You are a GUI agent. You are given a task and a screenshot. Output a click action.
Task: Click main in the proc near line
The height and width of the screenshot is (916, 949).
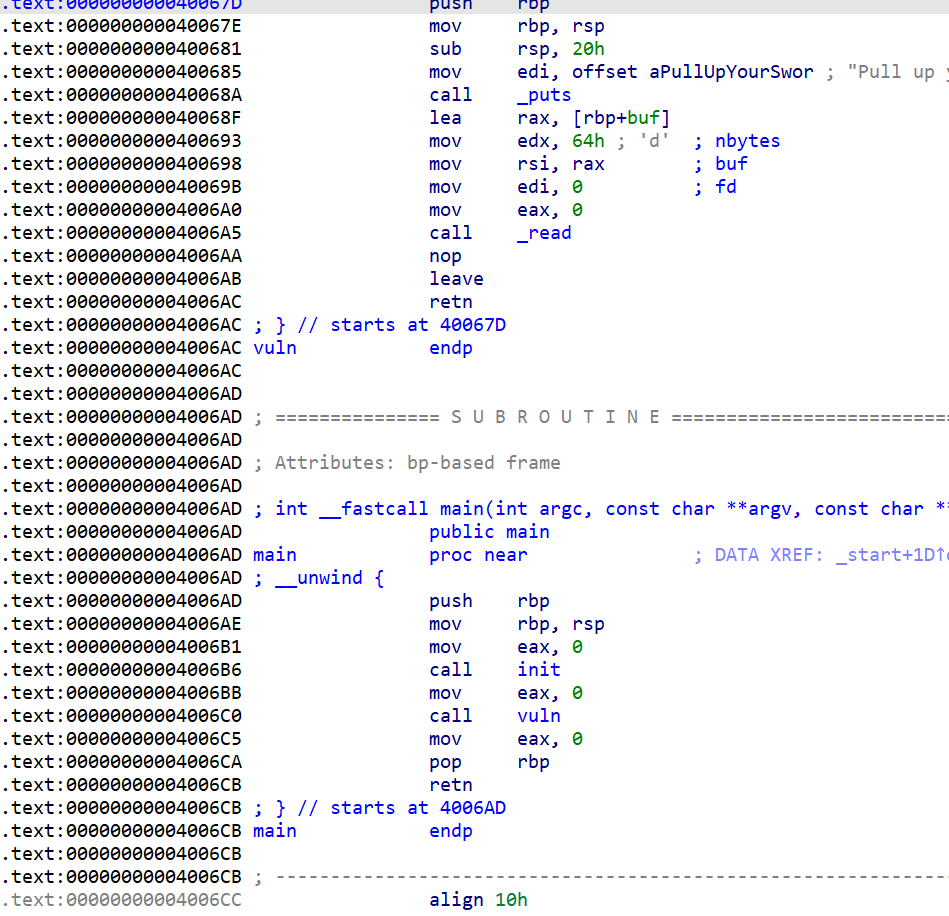[x=275, y=555]
